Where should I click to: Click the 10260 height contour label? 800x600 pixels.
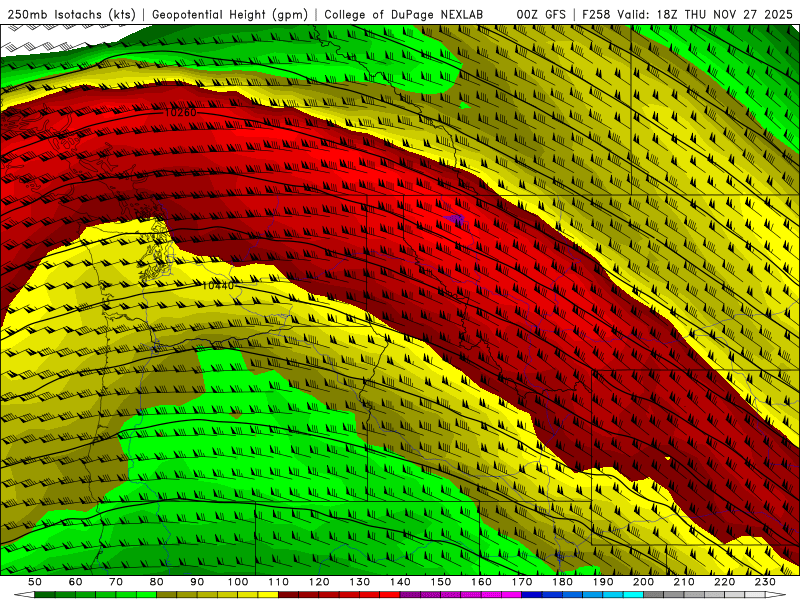coord(180,112)
